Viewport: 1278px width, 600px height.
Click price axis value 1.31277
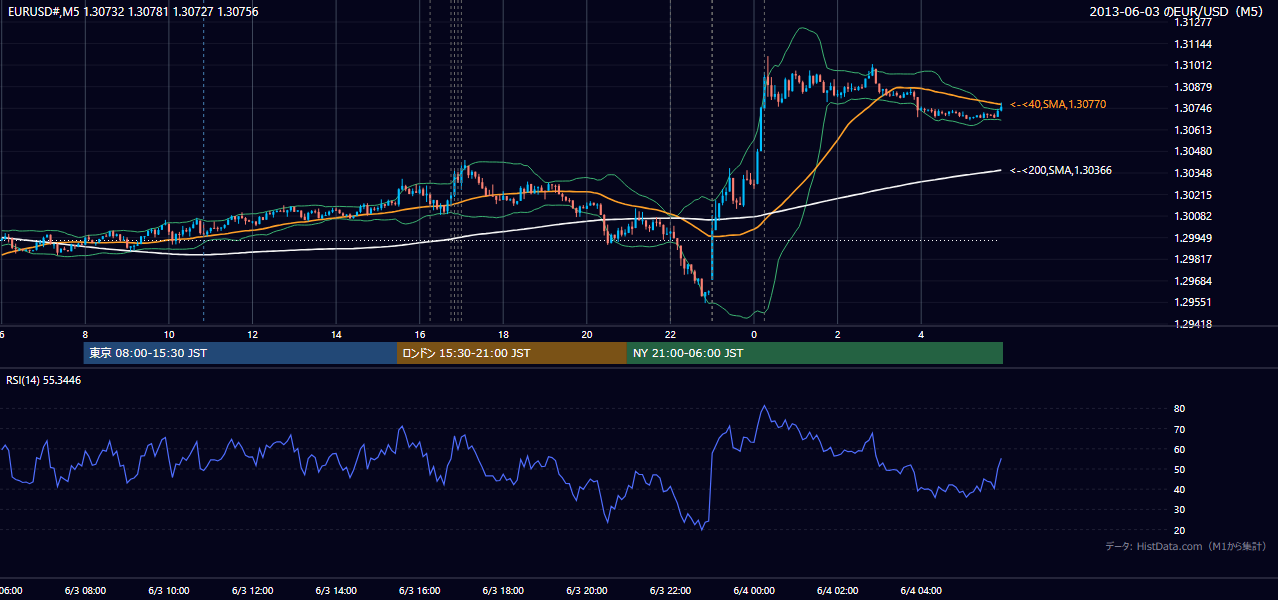point(1193,22)
